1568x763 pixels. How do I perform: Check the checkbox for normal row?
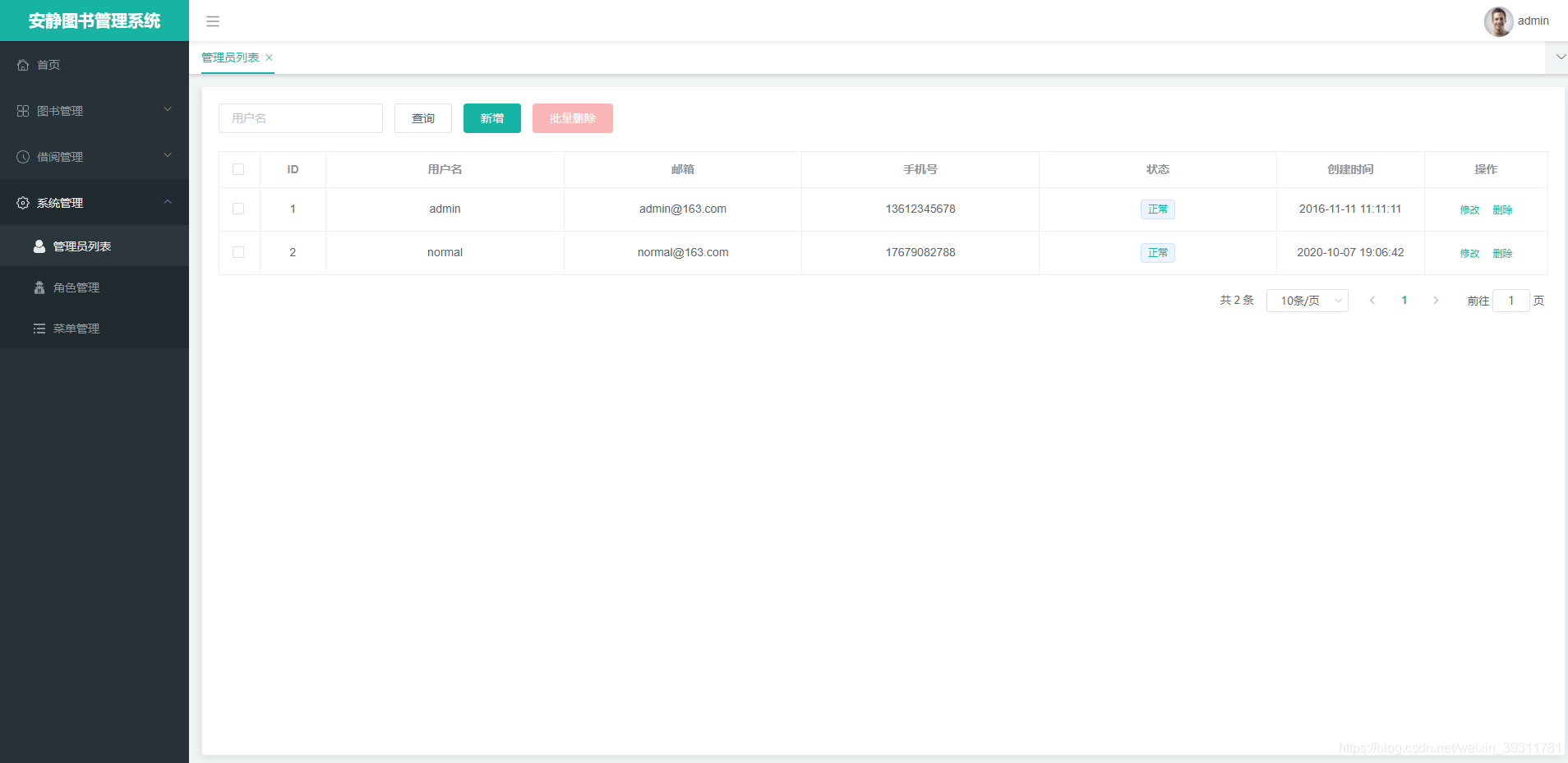coord(238,252)
